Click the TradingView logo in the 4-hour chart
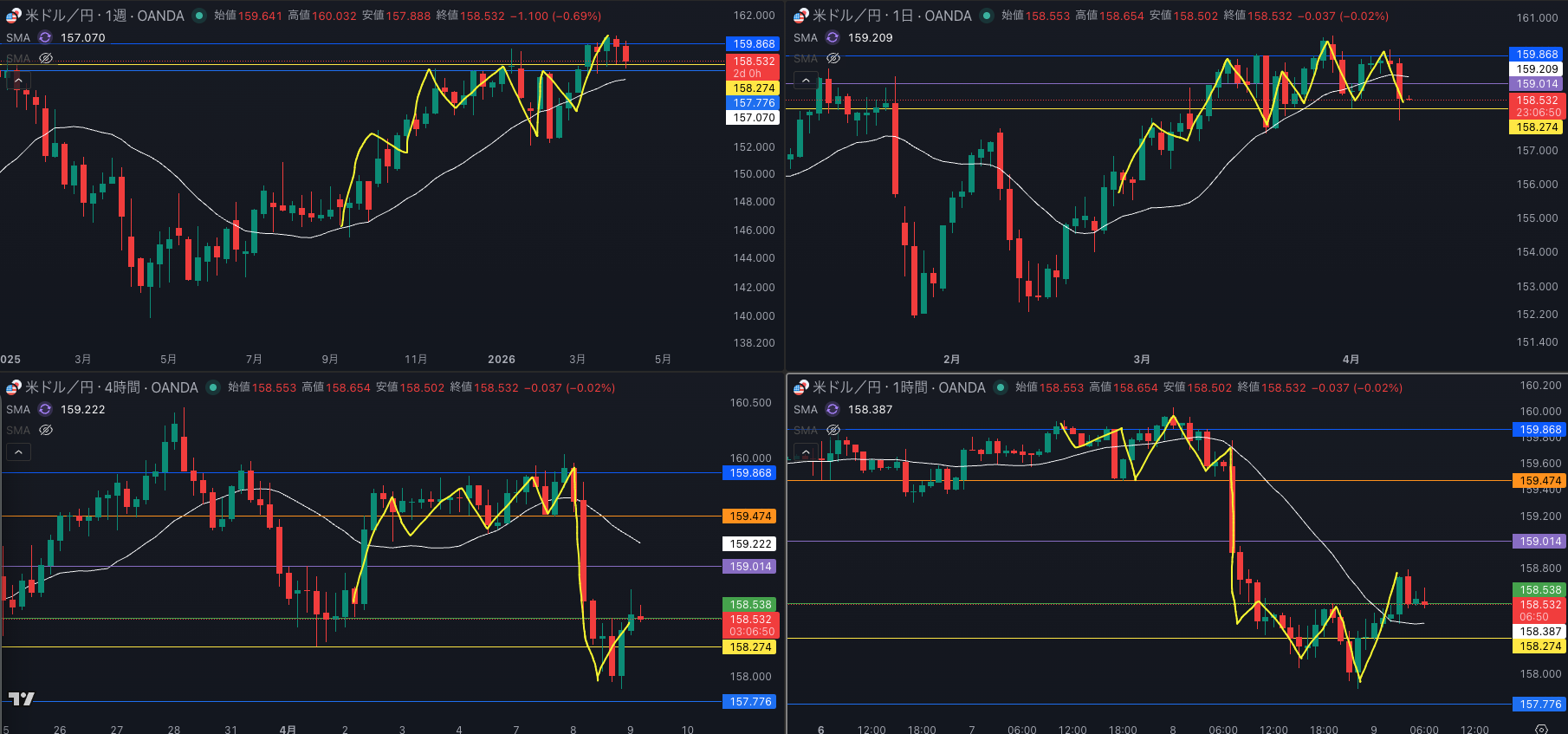Viewport: 1568px width, 734px height. [22, 698]
